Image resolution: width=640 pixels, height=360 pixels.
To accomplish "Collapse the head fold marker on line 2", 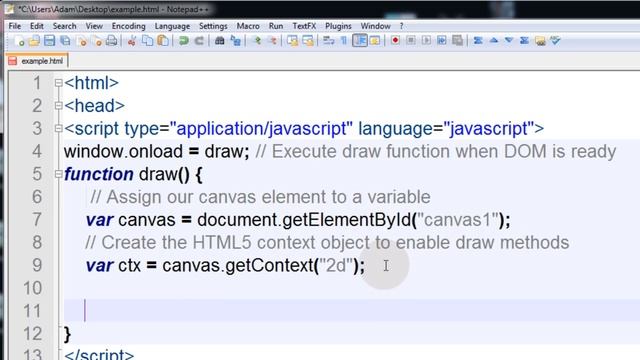I will pos(58,106).
